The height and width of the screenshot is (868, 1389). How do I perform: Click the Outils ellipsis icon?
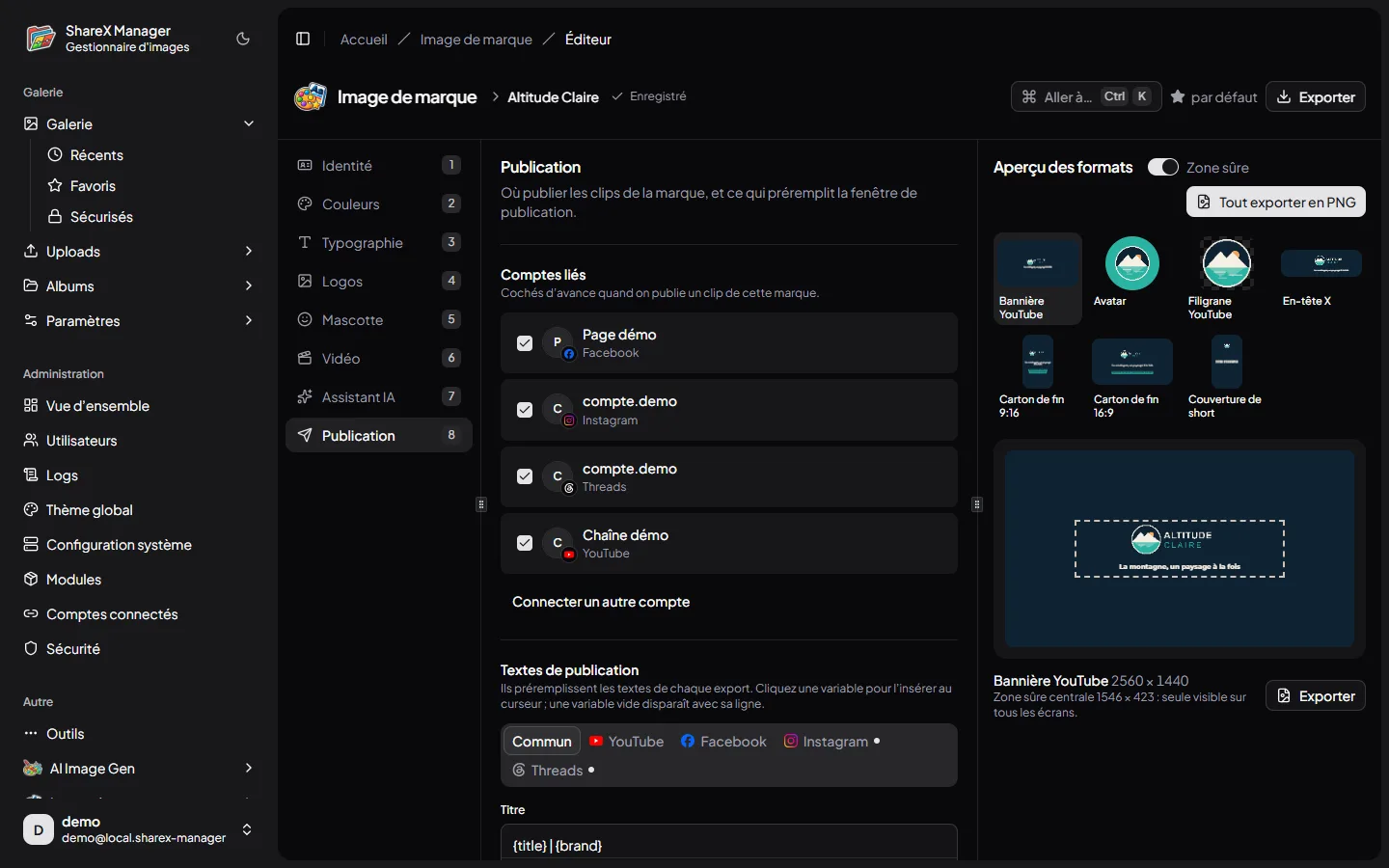(31, 733)
